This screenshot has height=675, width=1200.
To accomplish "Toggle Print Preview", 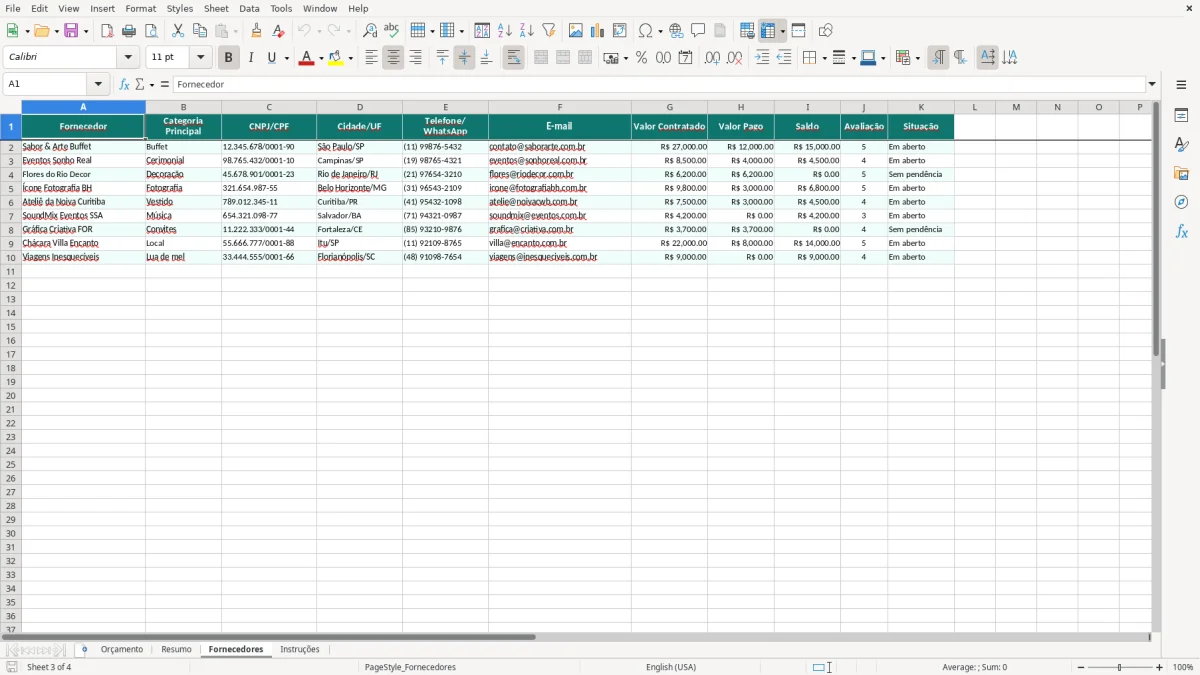I will tap(151, 31).
